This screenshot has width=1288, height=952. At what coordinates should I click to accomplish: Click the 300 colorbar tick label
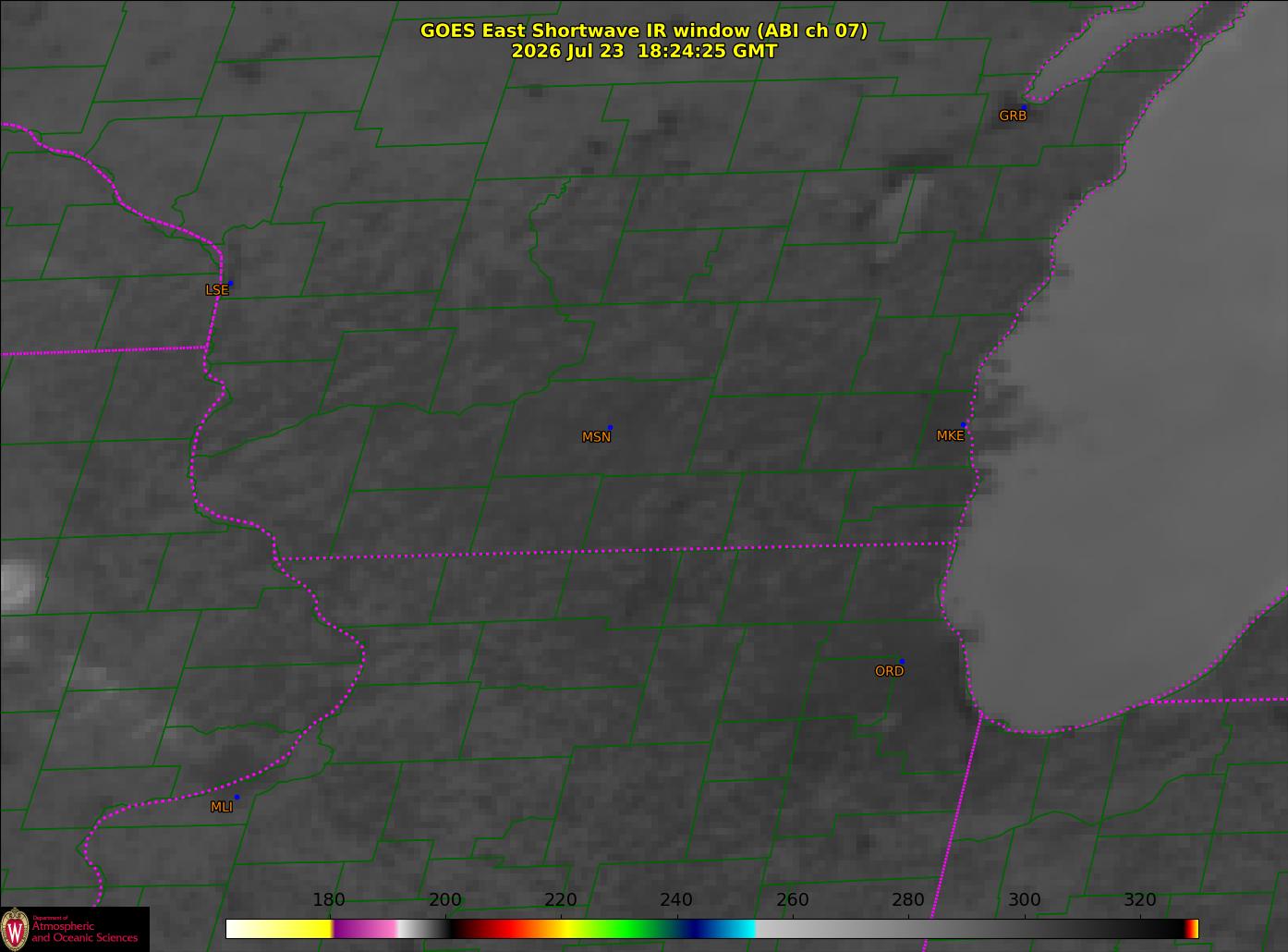[x=1024, y=900]
